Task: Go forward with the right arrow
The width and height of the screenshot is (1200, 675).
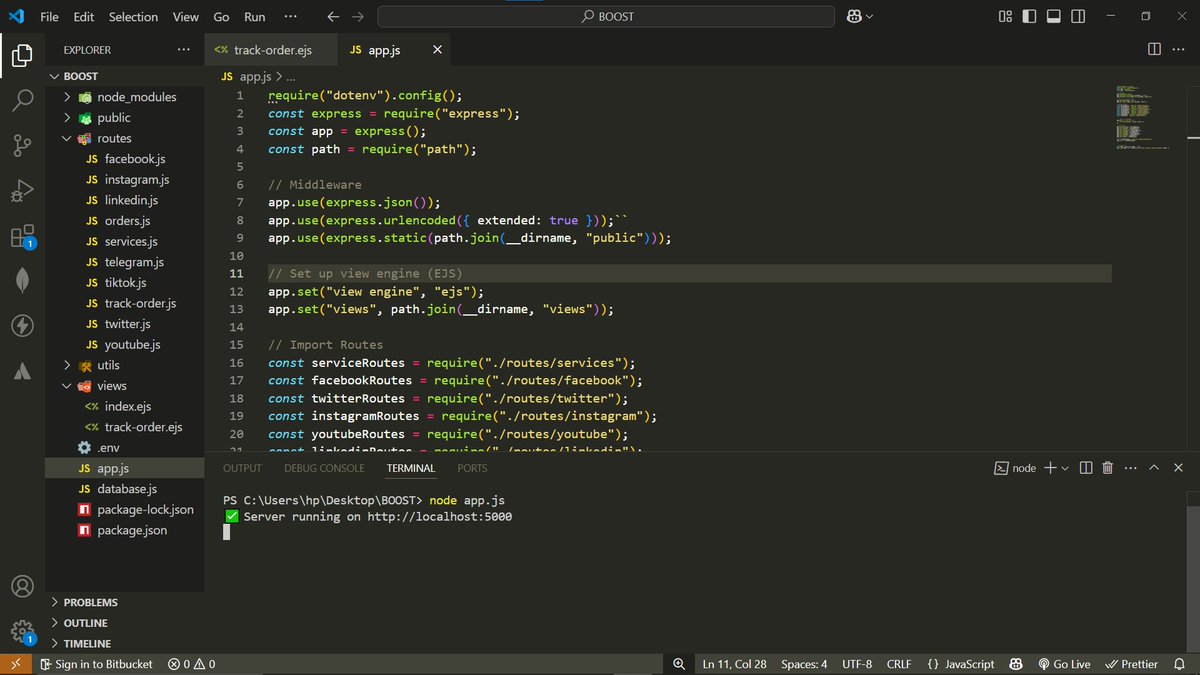Action: (x=358, y=16)
